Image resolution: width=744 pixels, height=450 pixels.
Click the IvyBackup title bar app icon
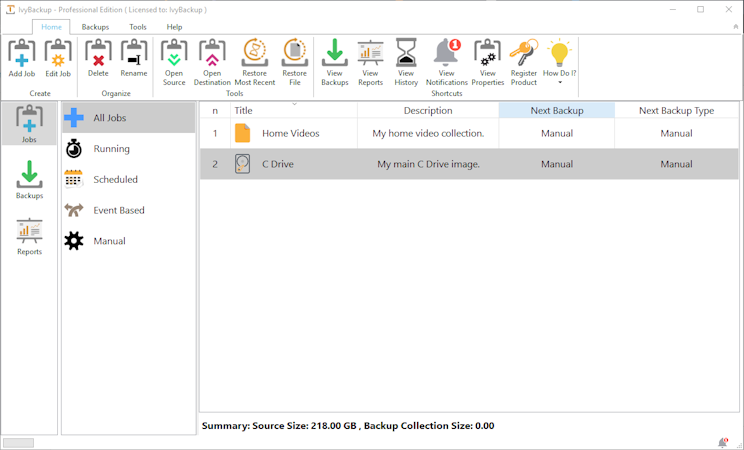(10, 9)
